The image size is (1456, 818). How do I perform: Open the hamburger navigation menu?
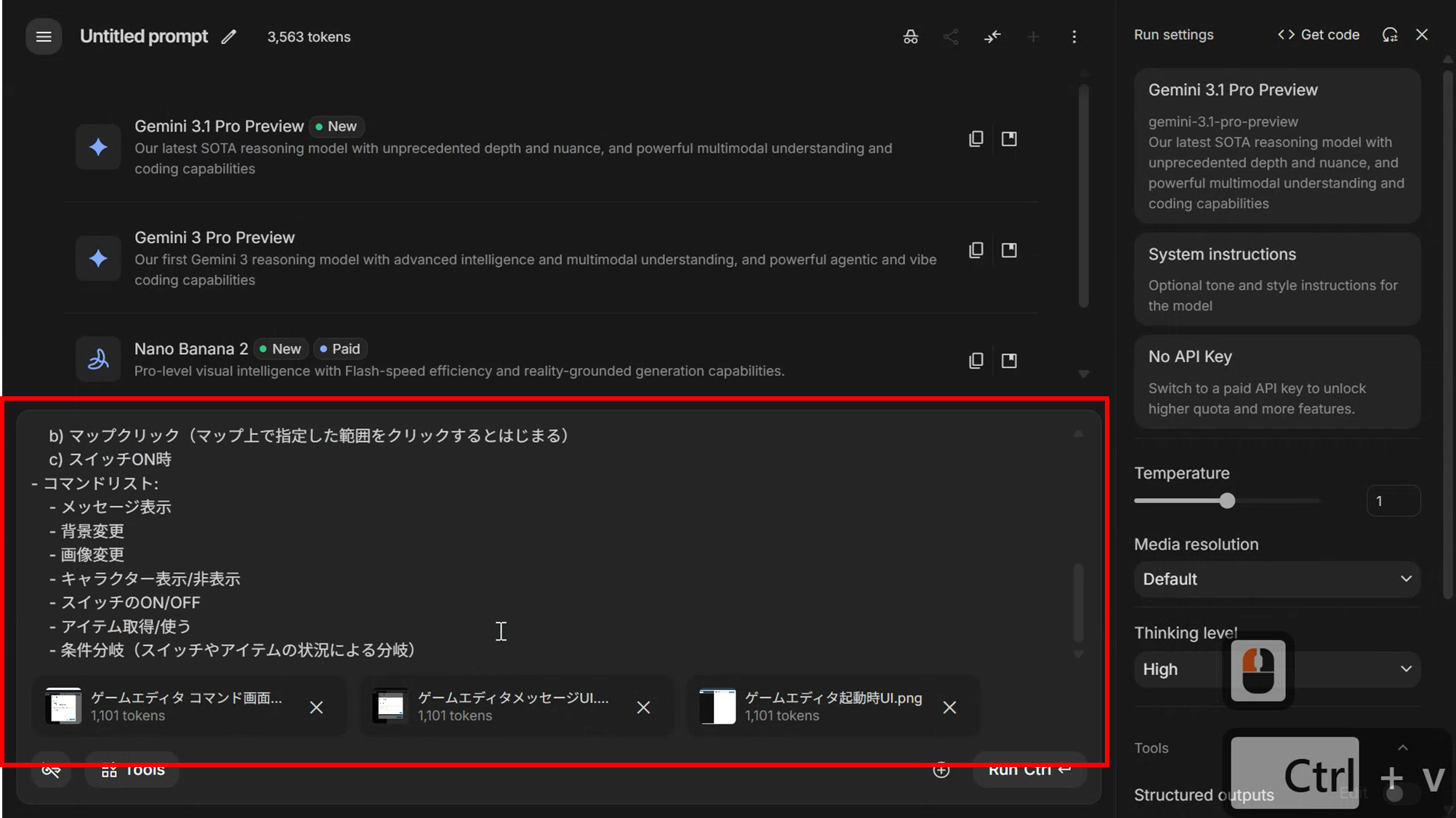click(x=44, y=36)
